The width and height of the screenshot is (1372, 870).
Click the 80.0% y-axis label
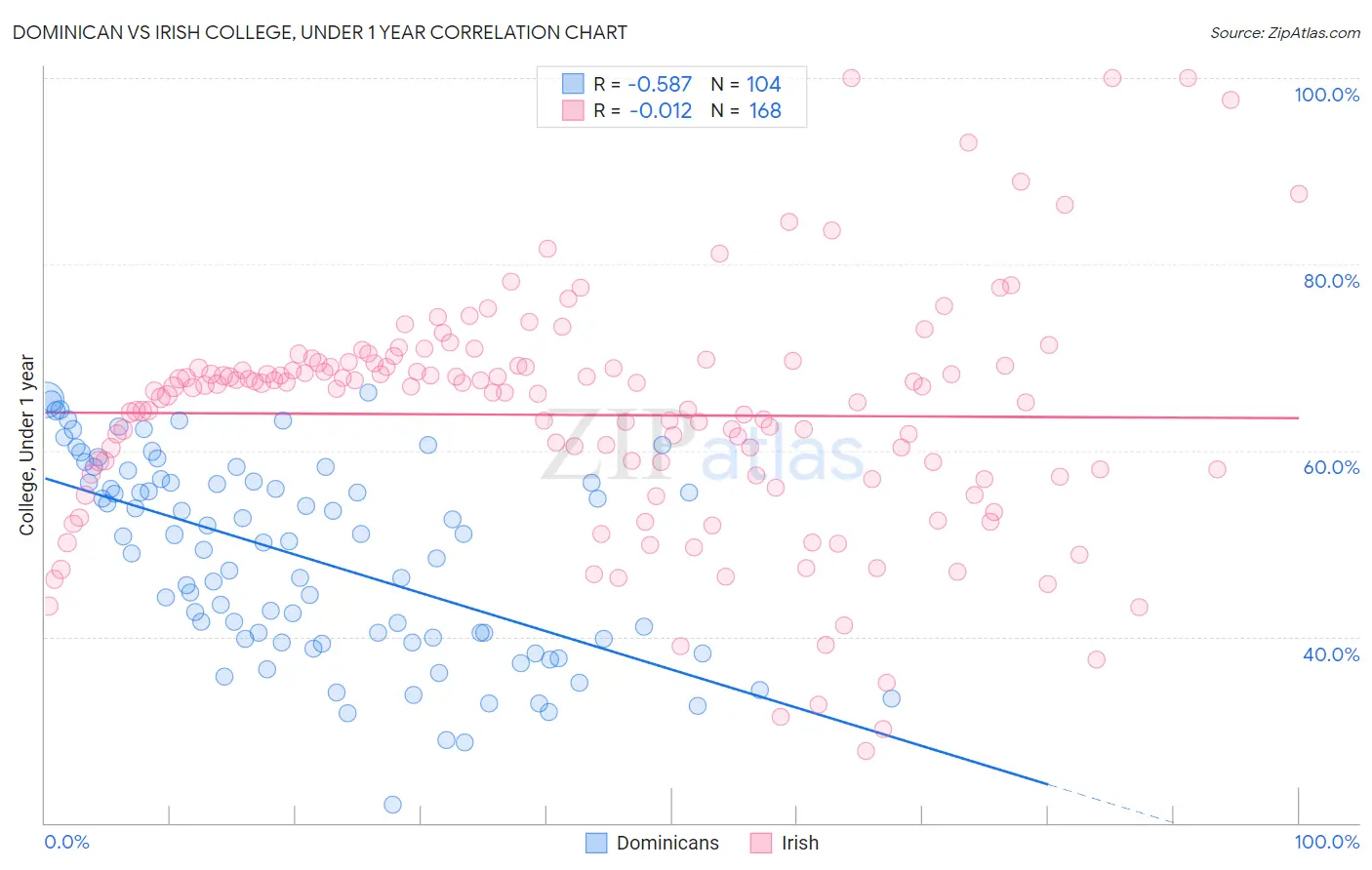click(1331, 281)
